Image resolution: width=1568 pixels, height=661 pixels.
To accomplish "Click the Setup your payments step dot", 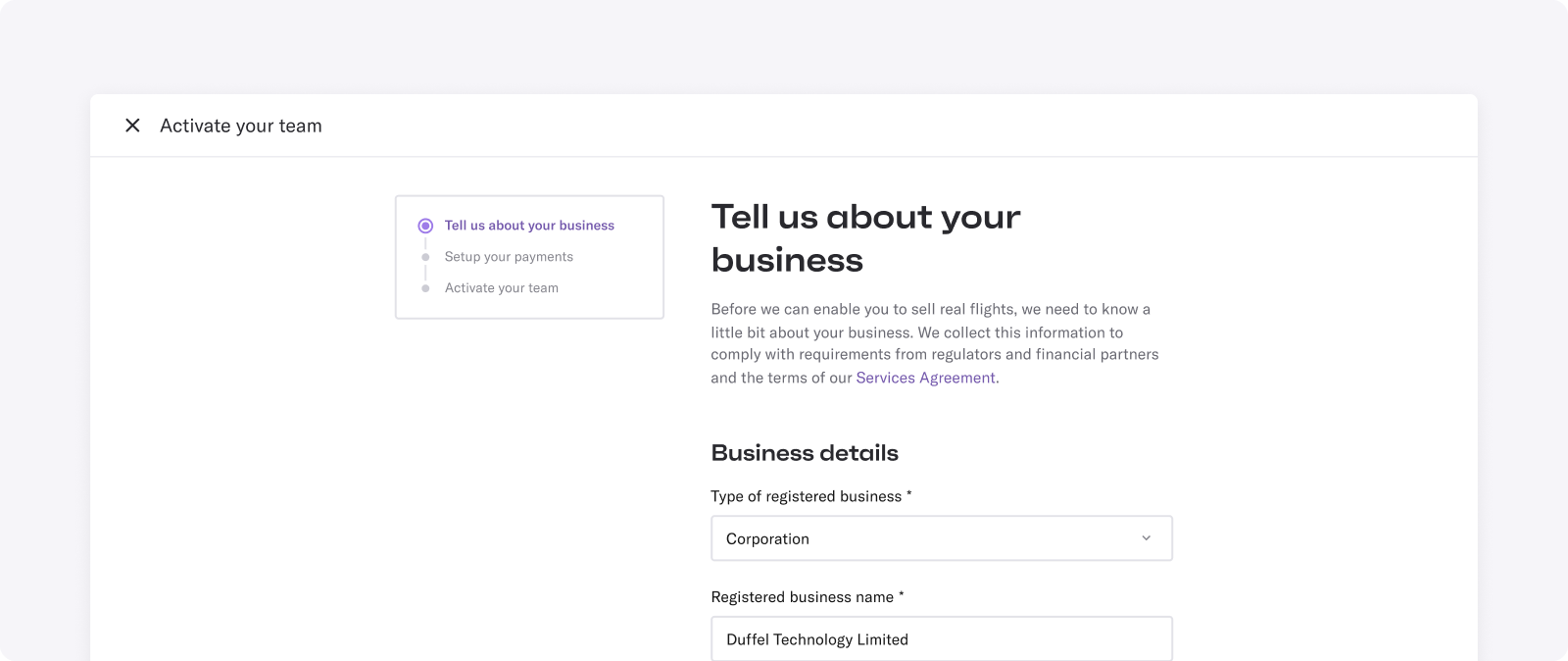I will [x=425, y=257].
